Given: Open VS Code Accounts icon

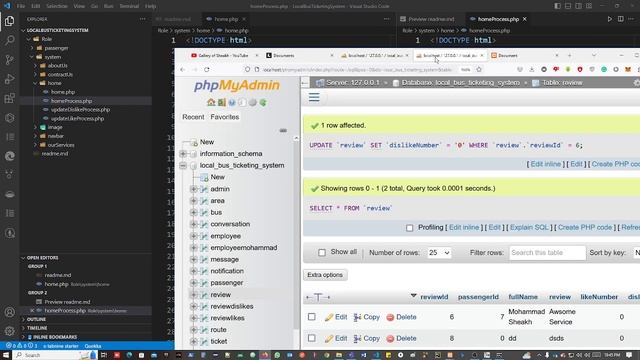Looking at the screenshot, I should coord(9,312).
